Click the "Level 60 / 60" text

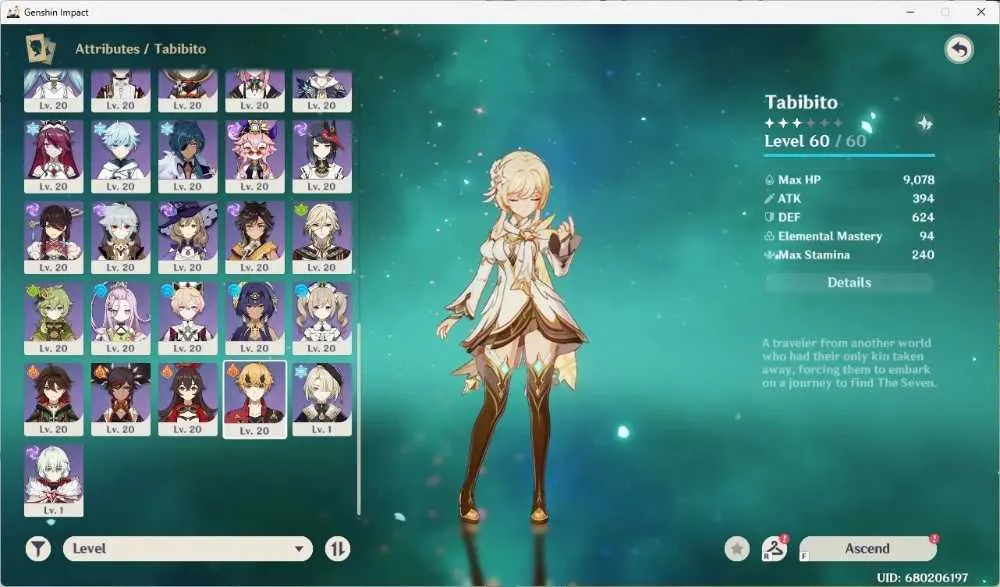click(x=815, y=141)
